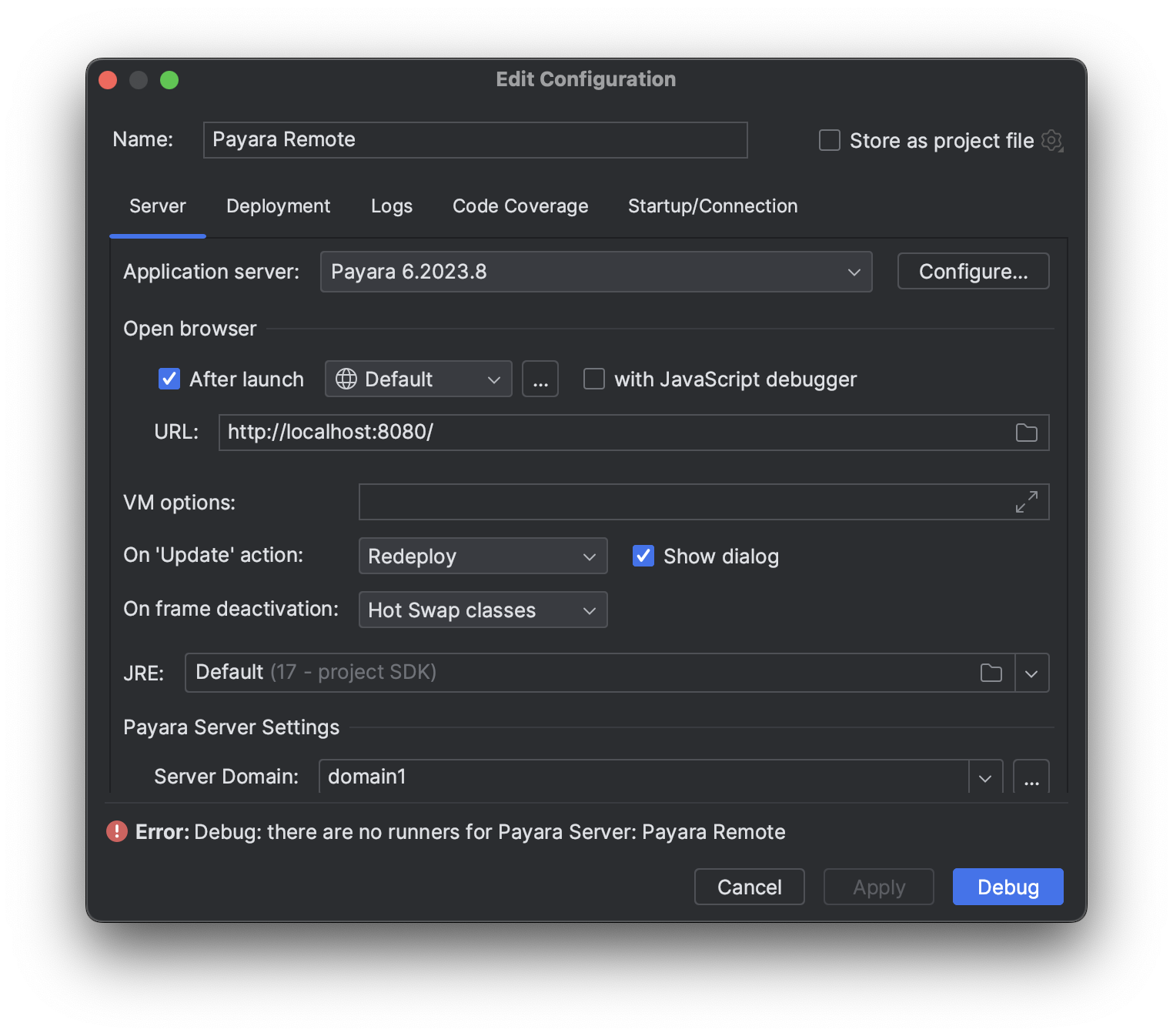Click the red error icon at bottom
This screenshot has height=1036, width=1173.
[x=117, y=831]
